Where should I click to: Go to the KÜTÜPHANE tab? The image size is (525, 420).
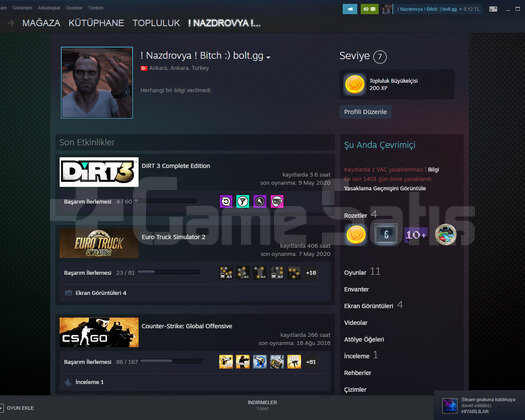point(96,23)
